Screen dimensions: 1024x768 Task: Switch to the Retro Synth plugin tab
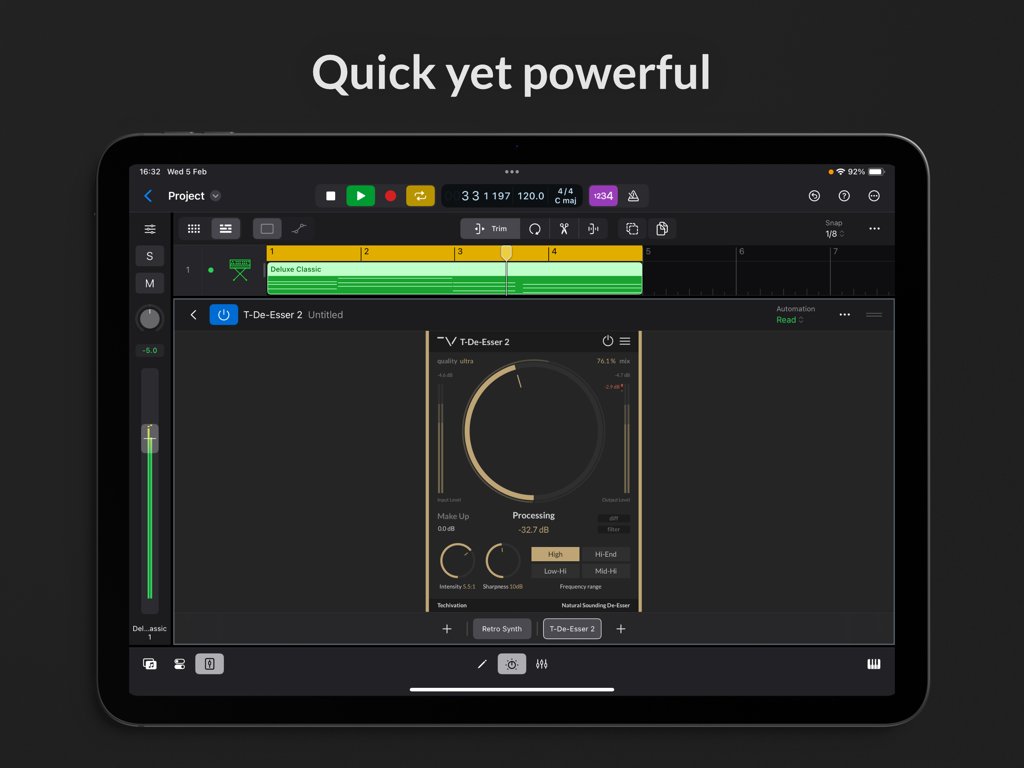click(501, 628)
